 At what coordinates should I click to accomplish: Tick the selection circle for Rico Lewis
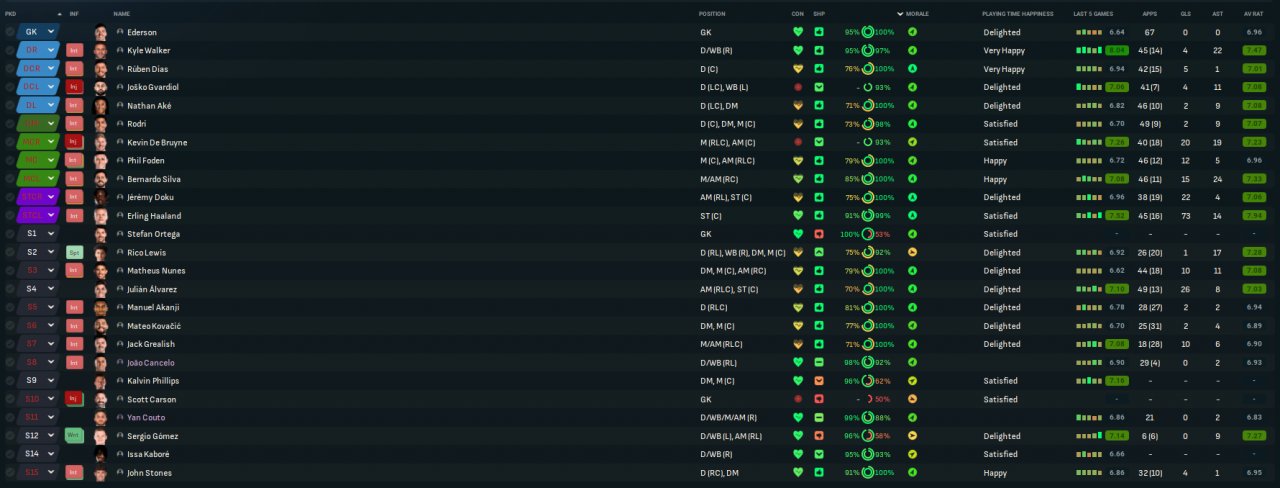[10, 252]
